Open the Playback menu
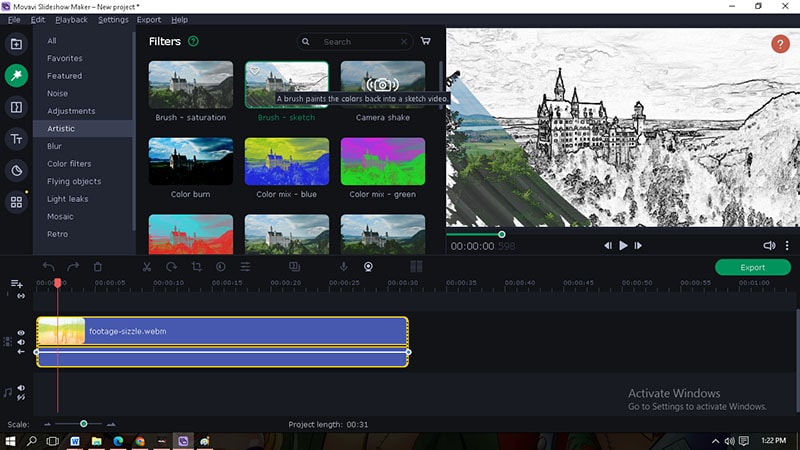 [71, 20]
